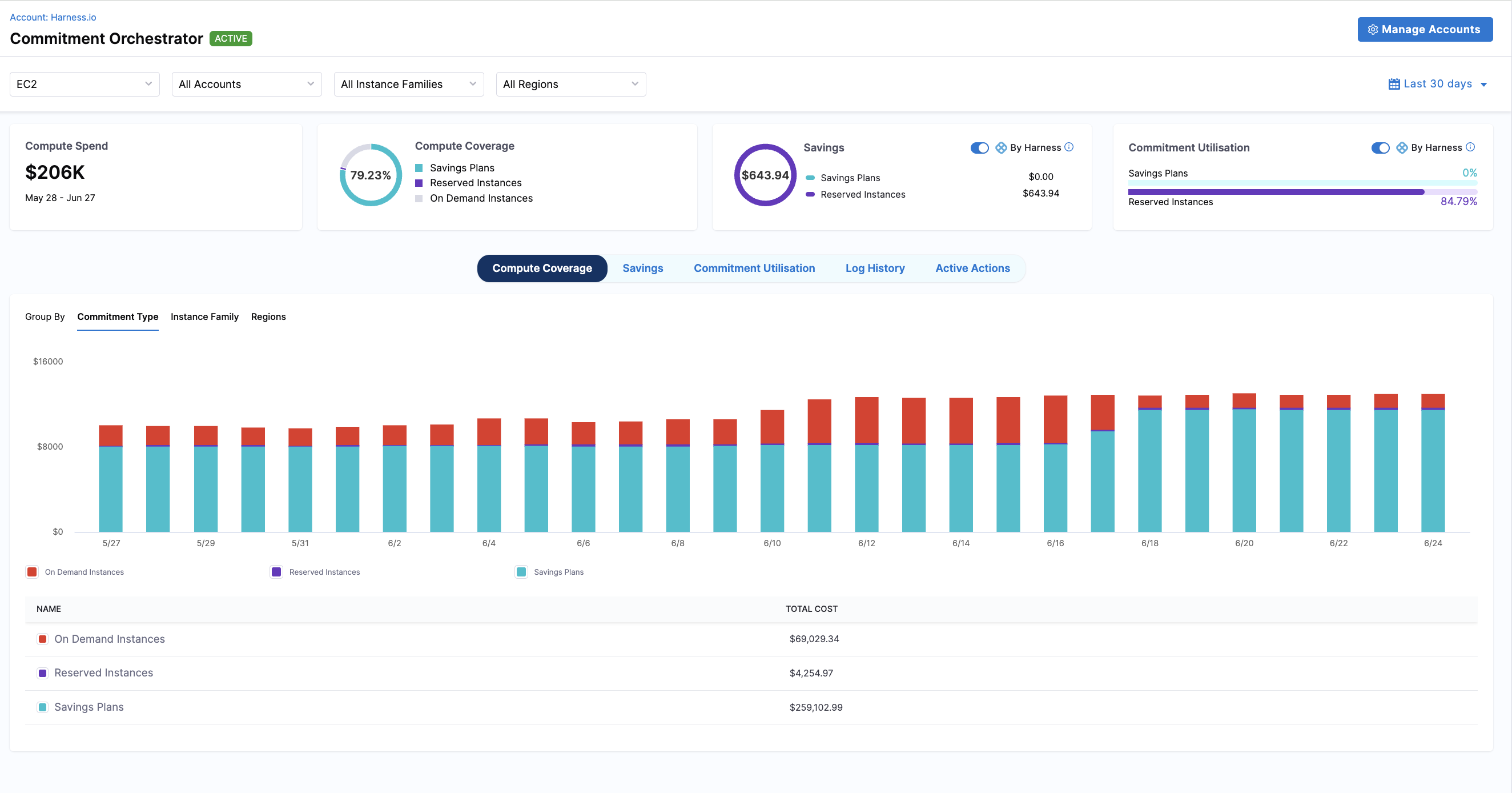Switch to the Log History tab
1512x793 pixels.
tap(875, 268)
